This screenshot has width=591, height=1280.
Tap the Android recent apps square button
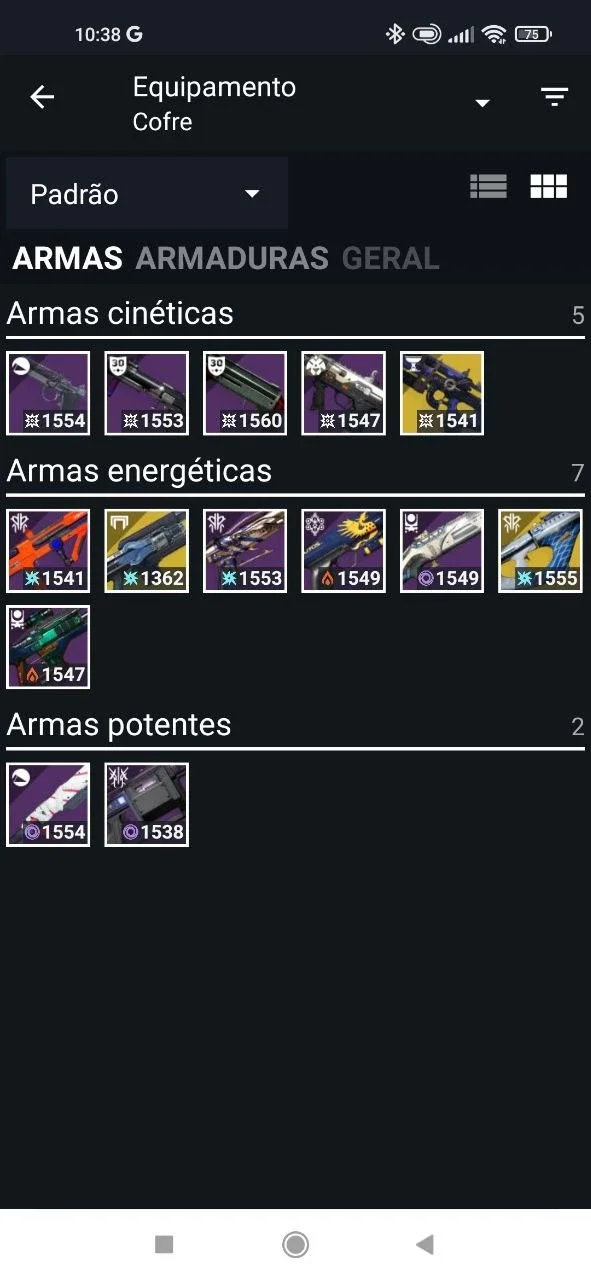click(x=164, y=1244)
